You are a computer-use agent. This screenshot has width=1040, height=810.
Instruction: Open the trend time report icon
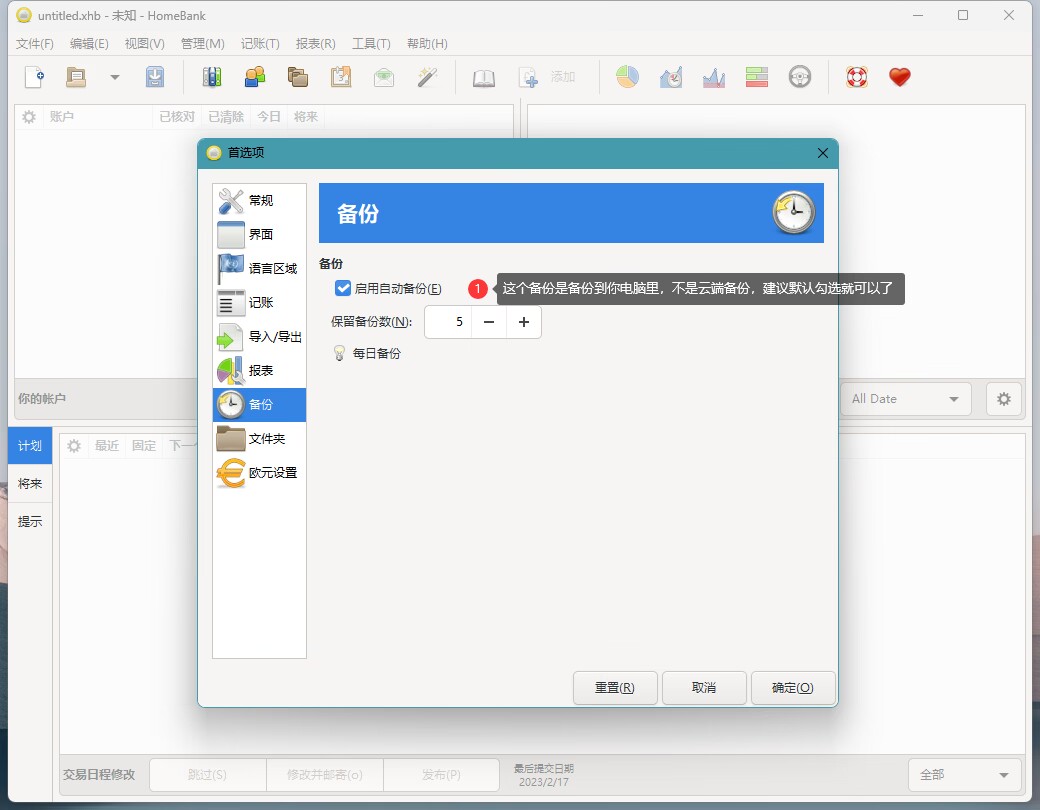671,77
